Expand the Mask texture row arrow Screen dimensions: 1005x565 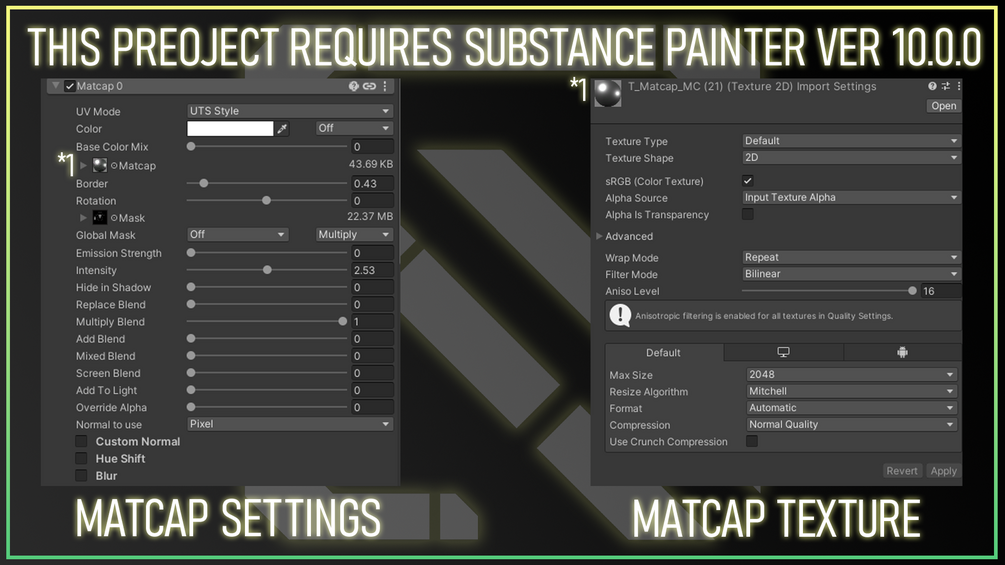coord(83,218)
